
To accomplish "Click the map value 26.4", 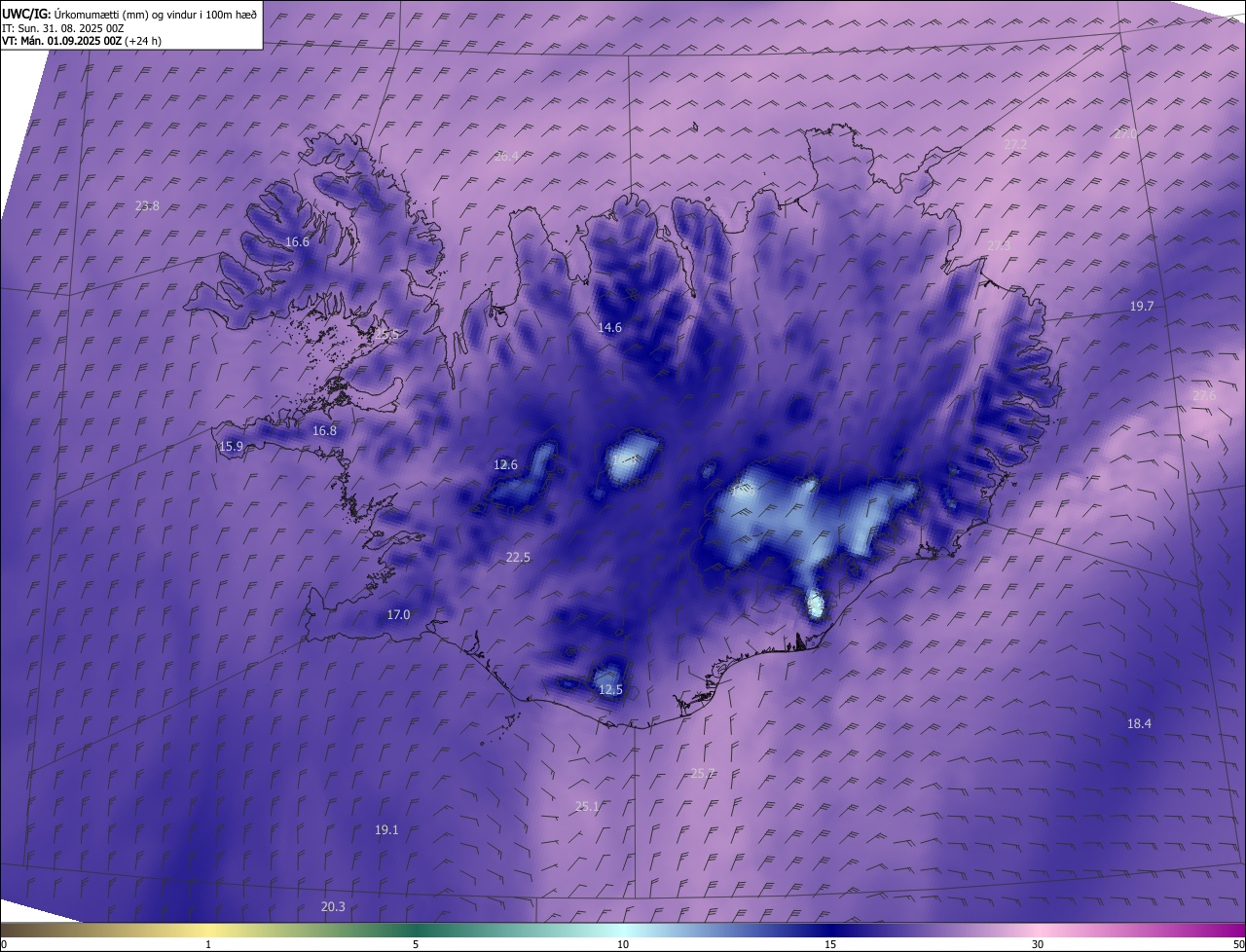I will (x=506, y=156).
